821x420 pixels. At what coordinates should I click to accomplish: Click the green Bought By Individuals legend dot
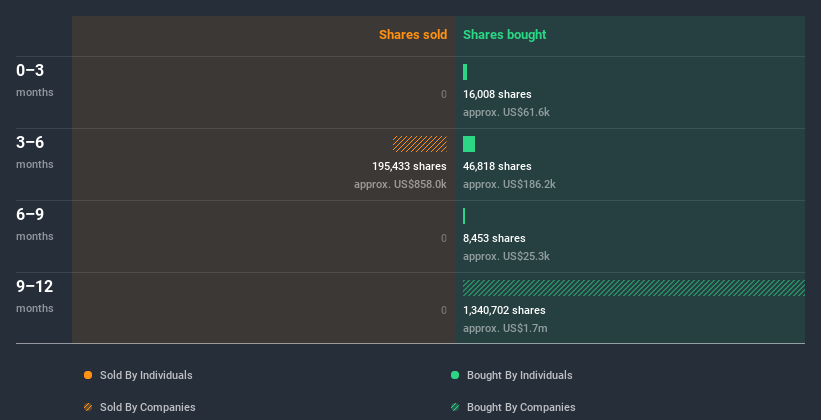[455, 375]
